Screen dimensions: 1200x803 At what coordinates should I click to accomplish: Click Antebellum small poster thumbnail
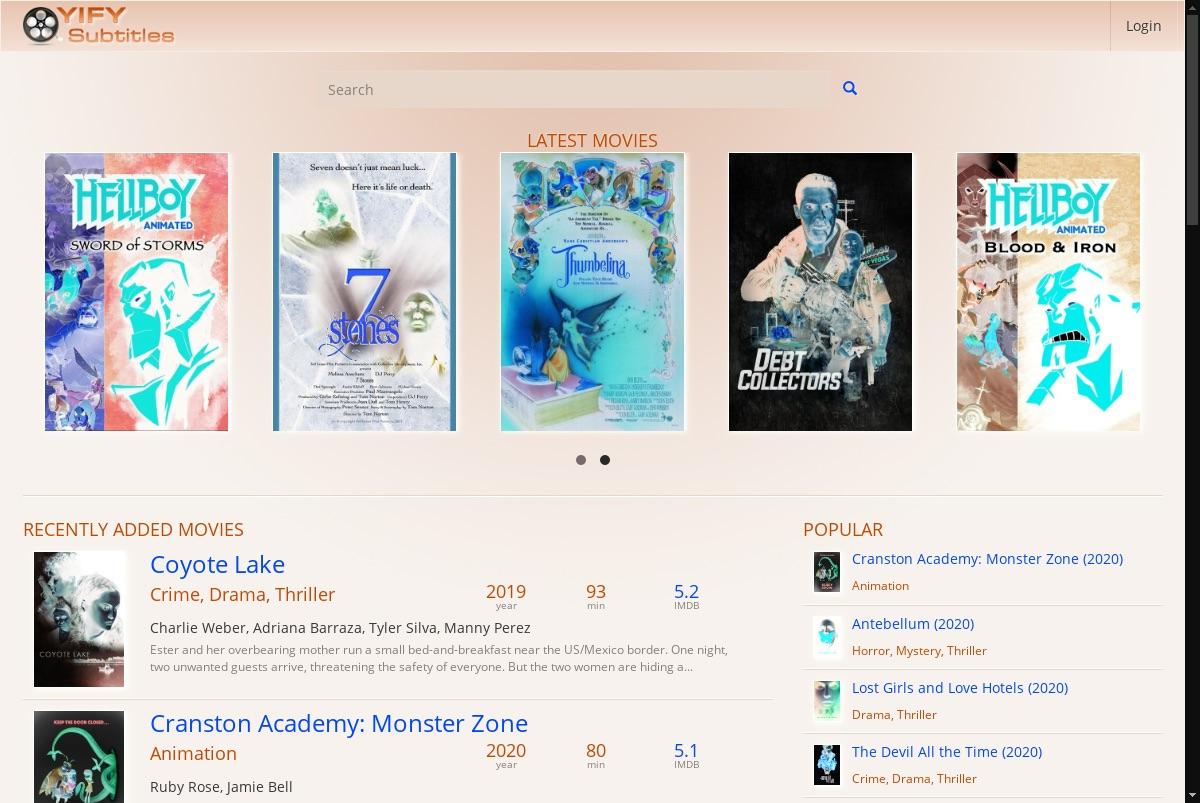[827, 637]
